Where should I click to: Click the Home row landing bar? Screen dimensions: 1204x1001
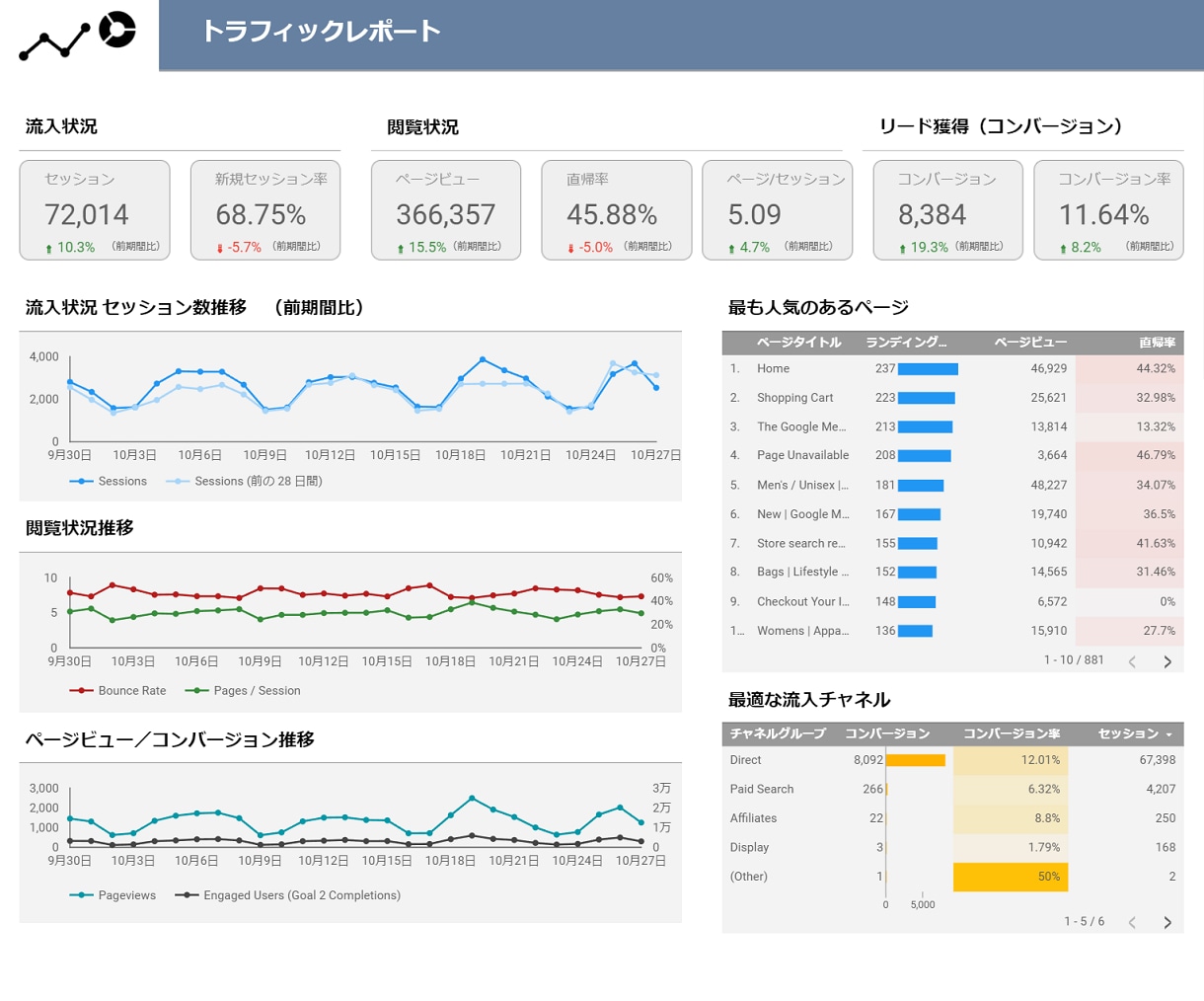pos(928,369)
